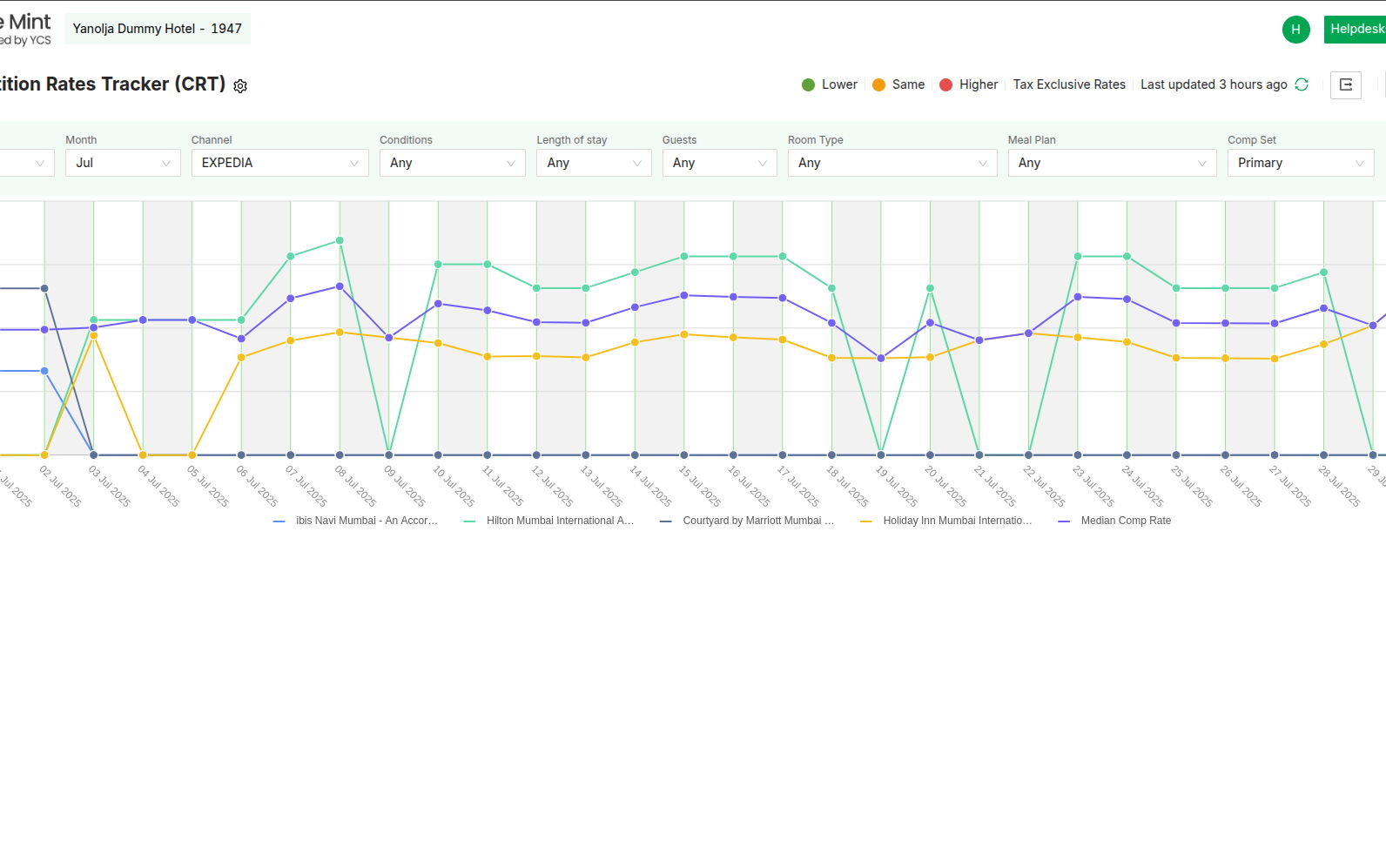Expand the Meal Plan dropdown
Screen dimensions: 1386x868
1112,163
